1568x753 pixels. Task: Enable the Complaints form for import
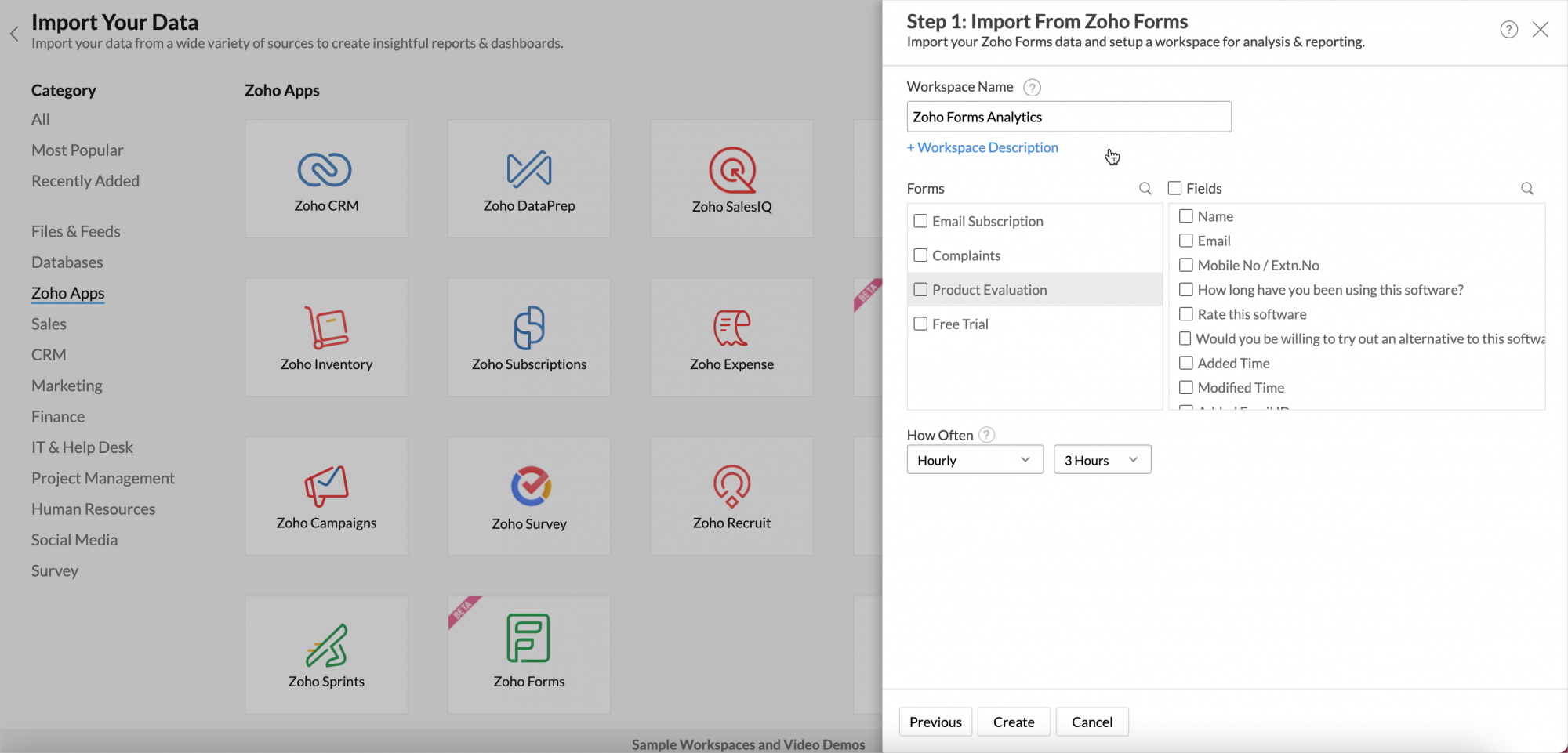[x=920, y=255]
